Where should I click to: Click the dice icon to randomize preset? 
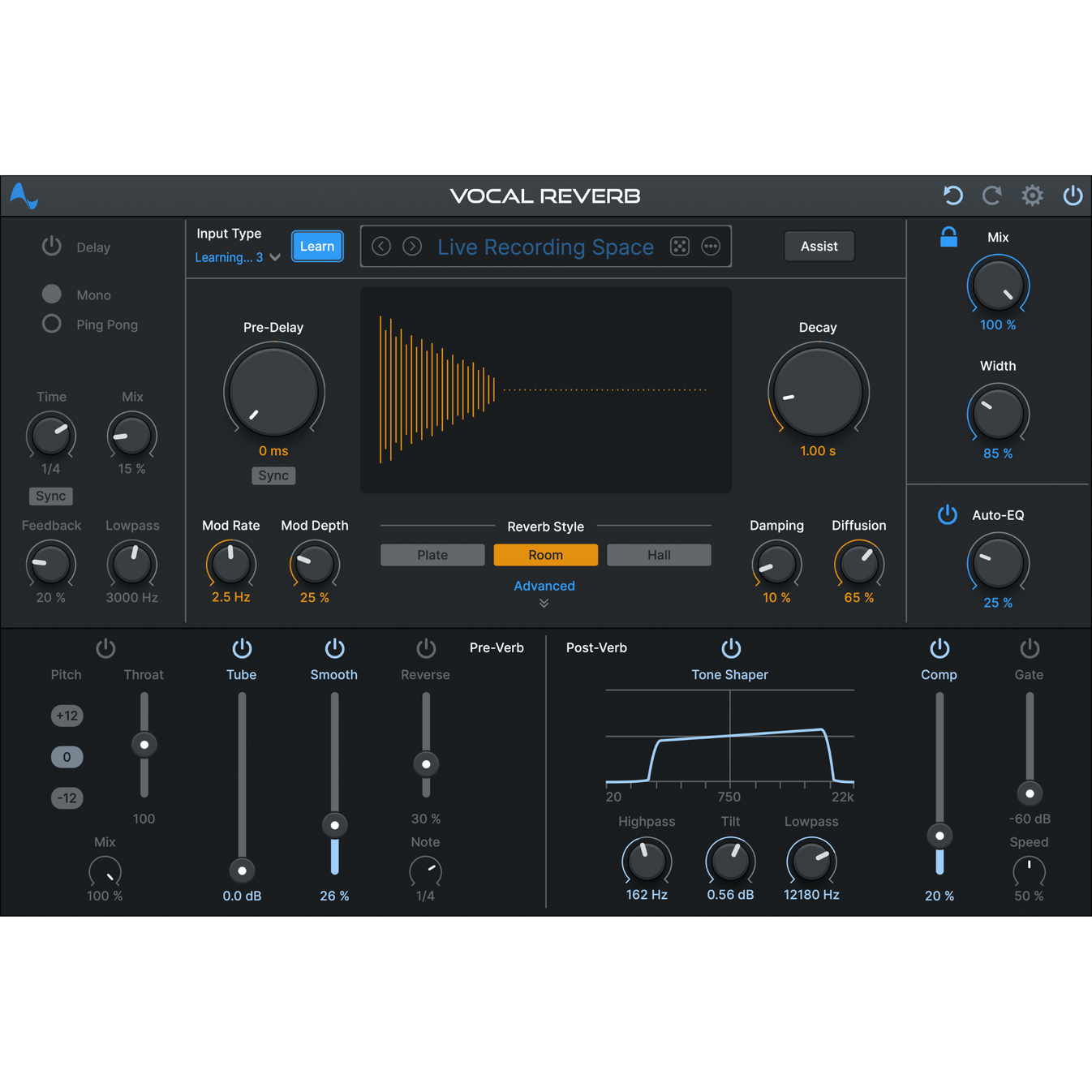tap(679, 246)
